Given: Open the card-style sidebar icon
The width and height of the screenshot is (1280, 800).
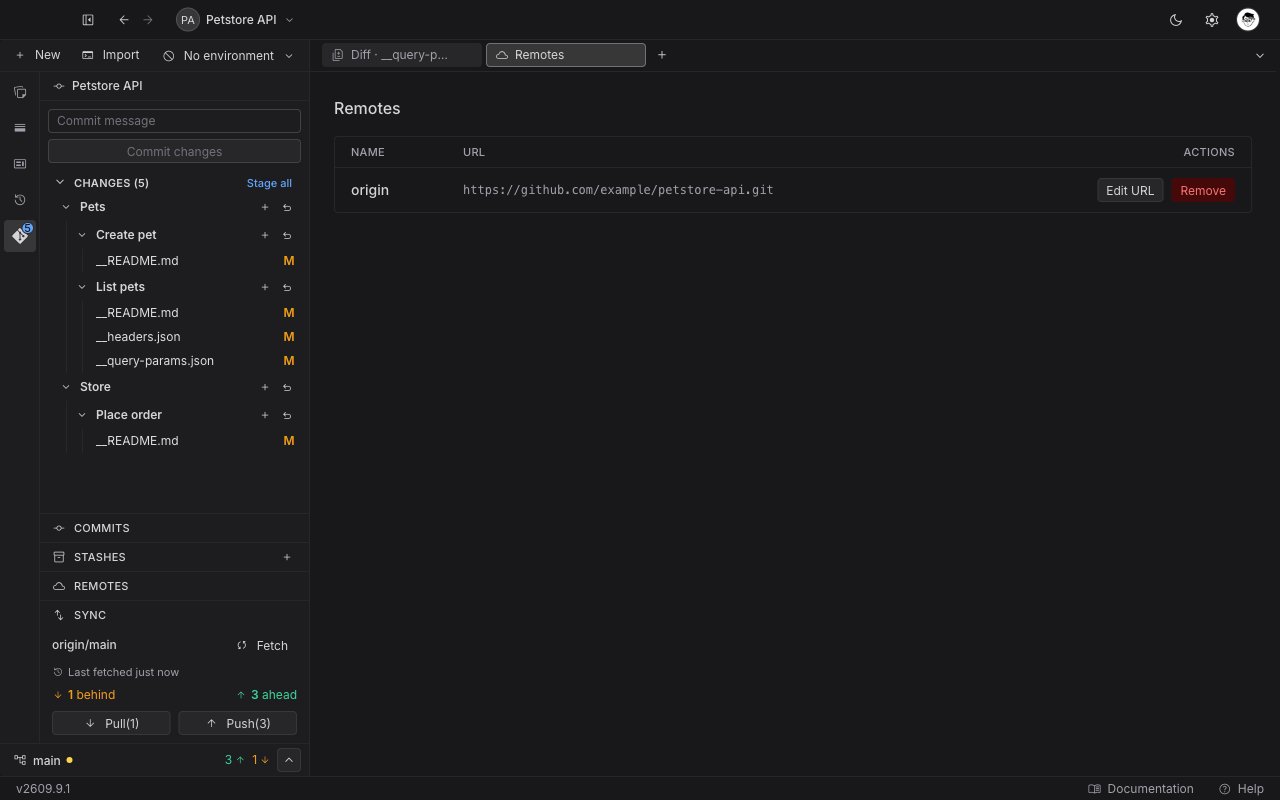Looking at the screenshot, I should pos(20,164).
